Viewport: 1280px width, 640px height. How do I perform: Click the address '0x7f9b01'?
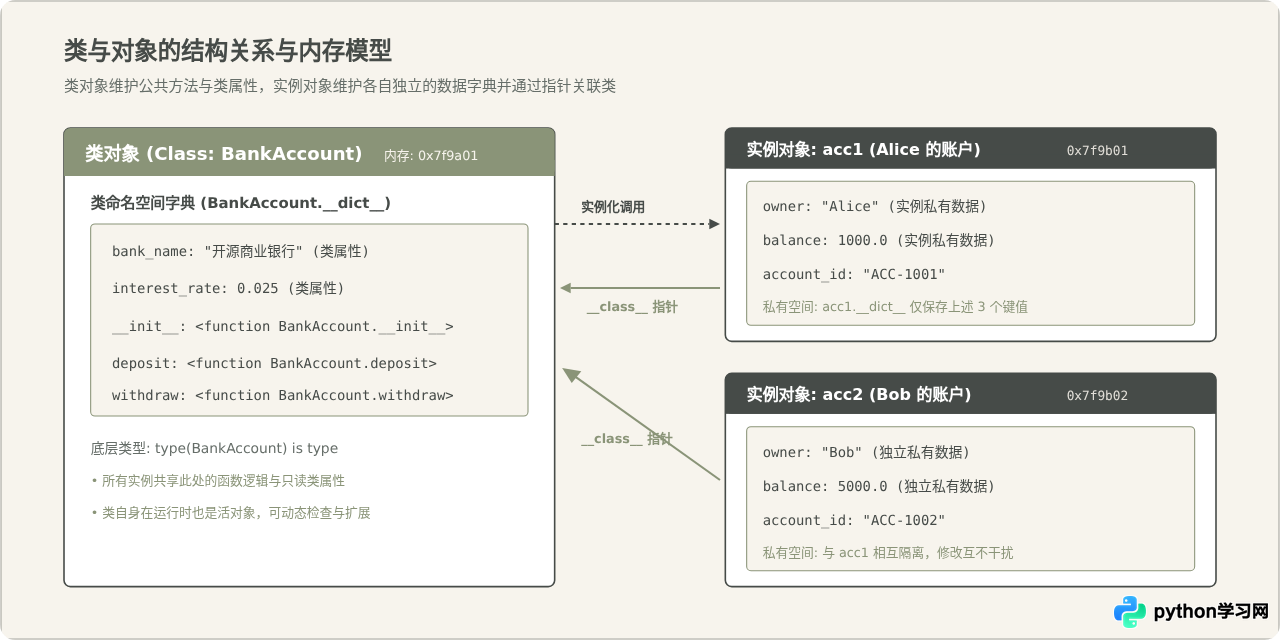coord(1097,151)
